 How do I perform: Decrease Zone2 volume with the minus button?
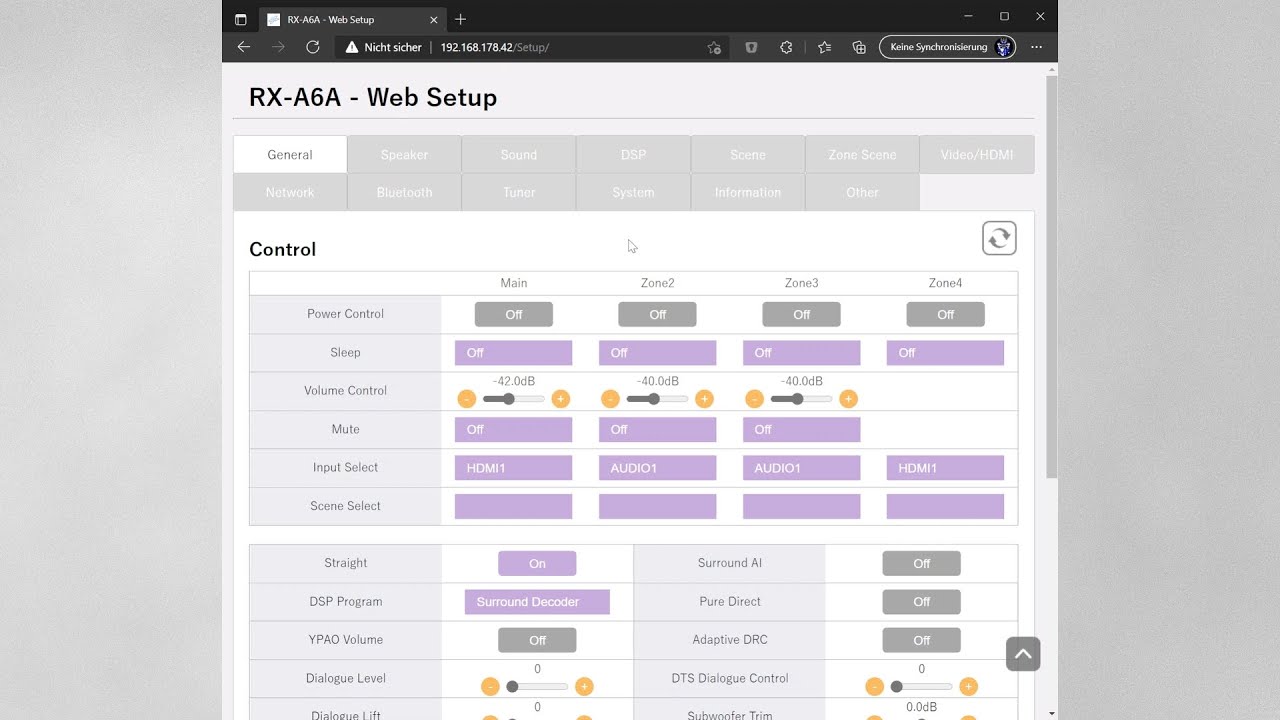coord(611,399)
